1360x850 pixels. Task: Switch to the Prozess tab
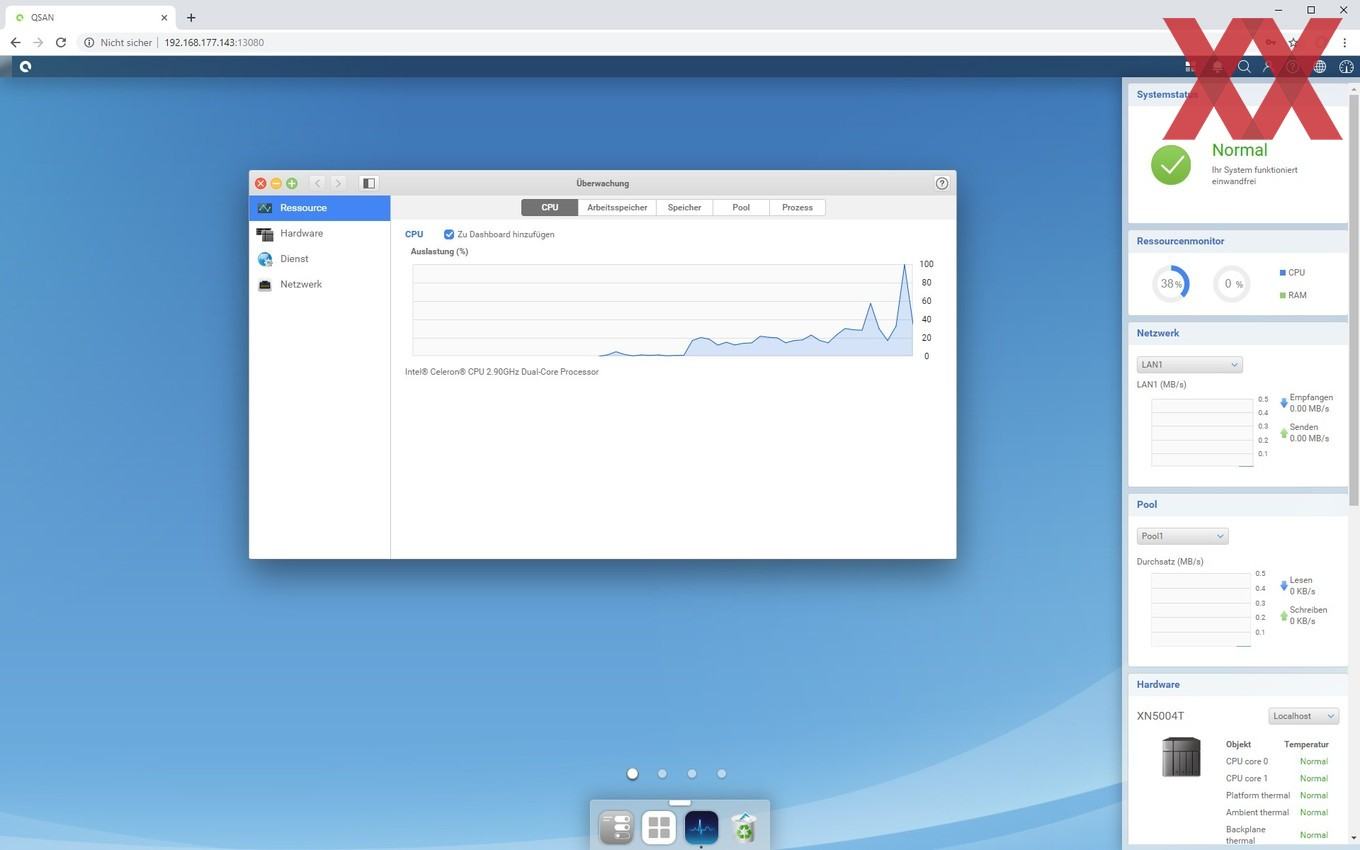(797, 207)
